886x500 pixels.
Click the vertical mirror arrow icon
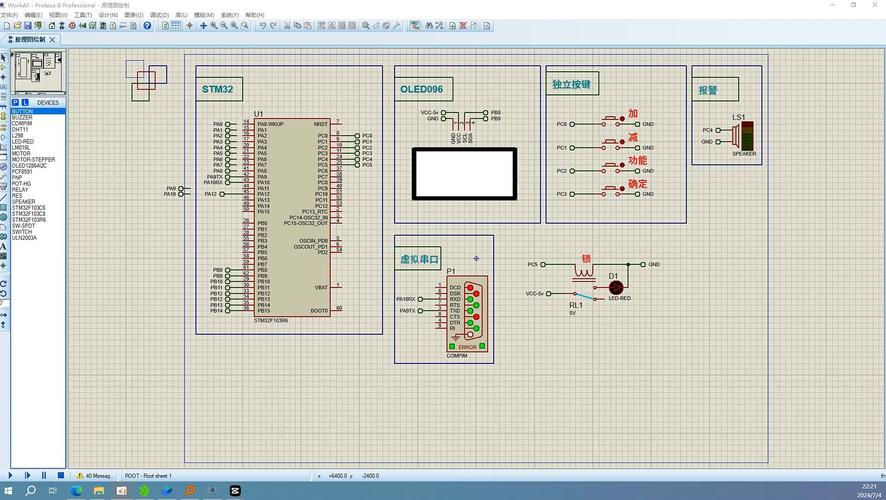(x=3, y=324)
